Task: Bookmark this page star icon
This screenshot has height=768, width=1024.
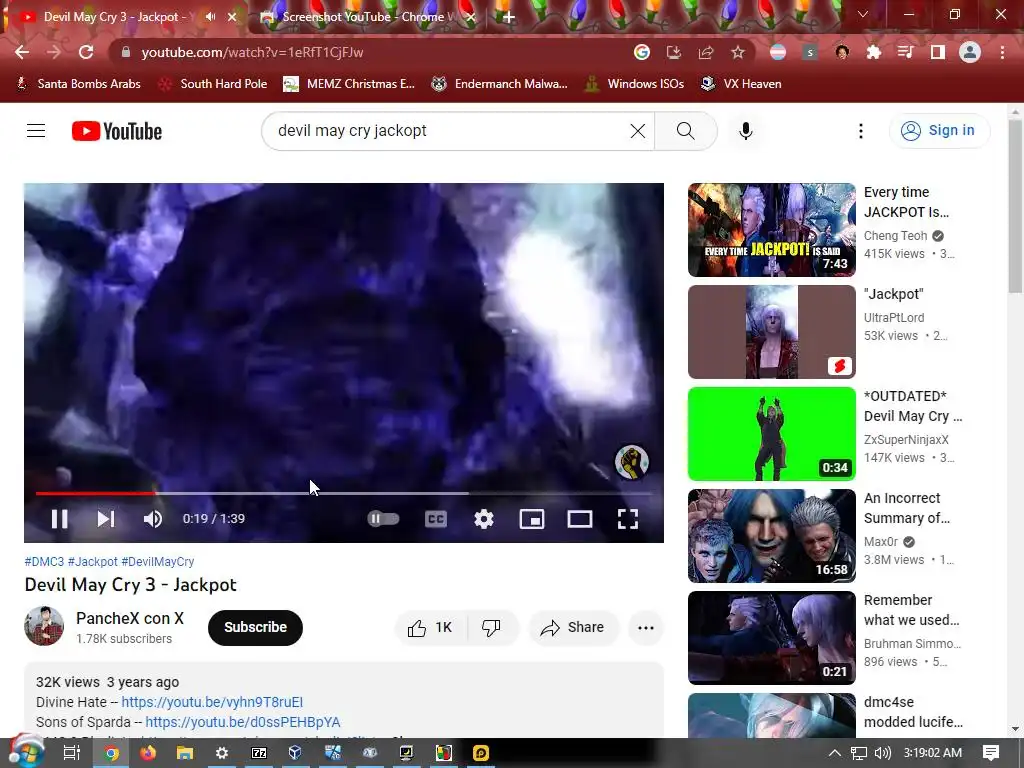Action: (x=737, y=52)
